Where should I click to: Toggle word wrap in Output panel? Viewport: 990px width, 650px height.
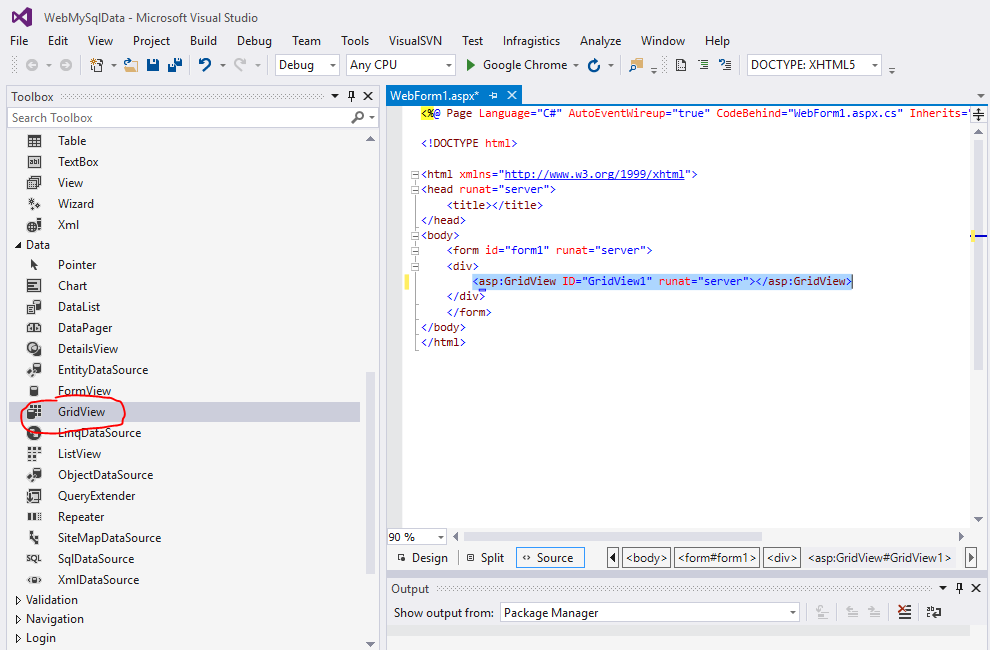click(933, 612)
